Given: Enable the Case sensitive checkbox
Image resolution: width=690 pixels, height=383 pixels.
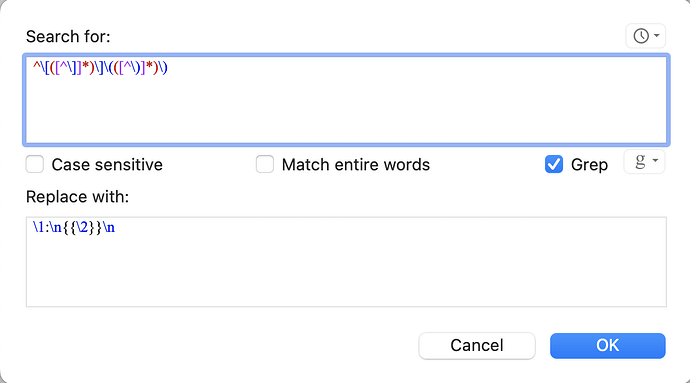Looking at the screenshot, I should click(x=35, y=164).
